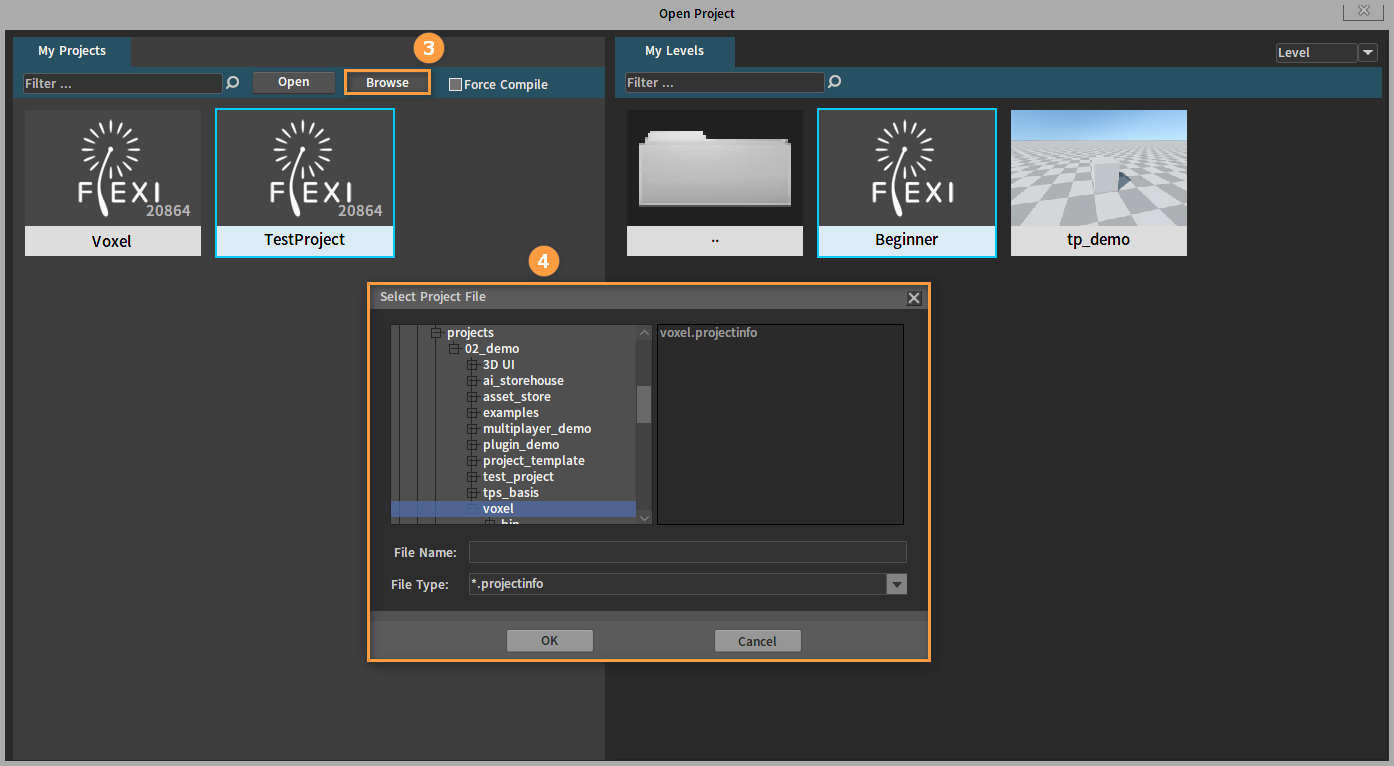Select the 'asset_store' tree item
1394x766 pixels.
[517, 397]
